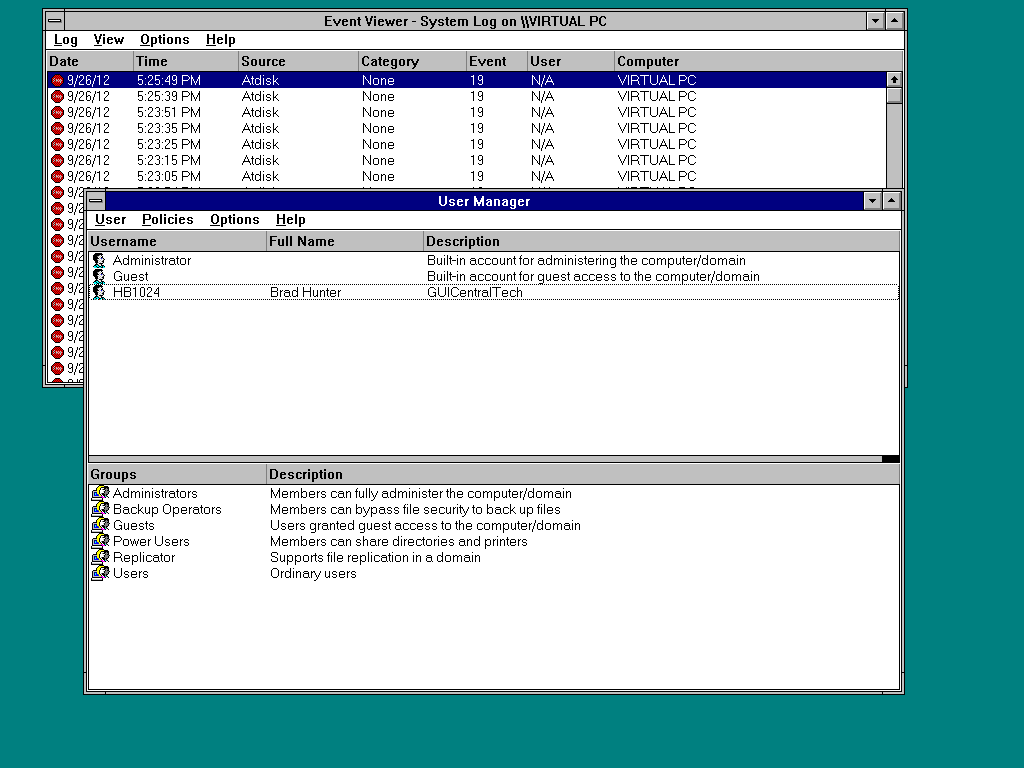Screen dimensions: 1024x768
Task: Click the HB1024 user account icon
Action: [x=99, y=293]
